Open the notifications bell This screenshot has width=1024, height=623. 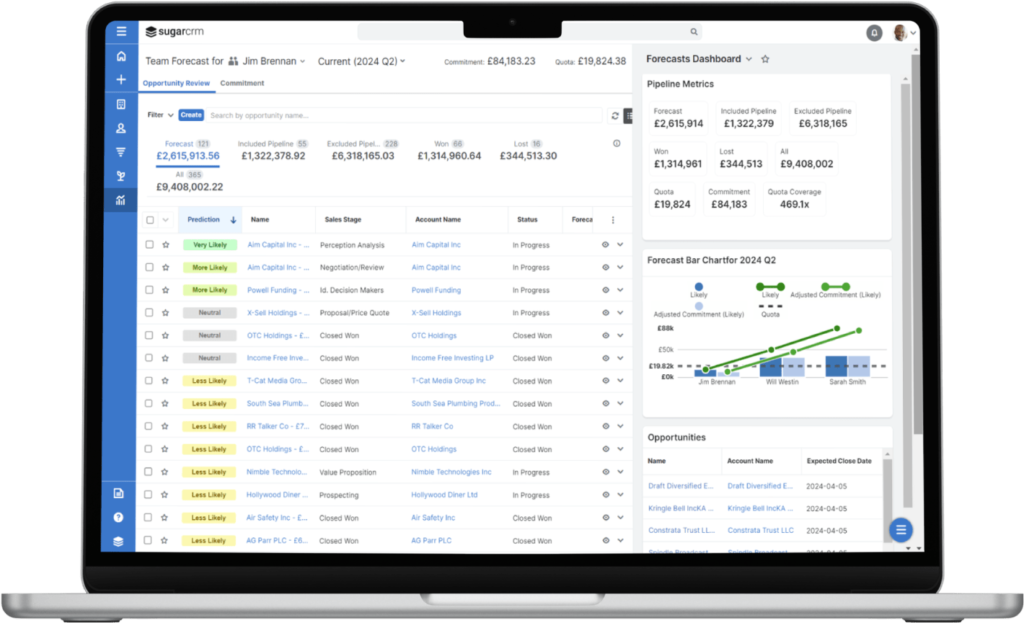874,33
